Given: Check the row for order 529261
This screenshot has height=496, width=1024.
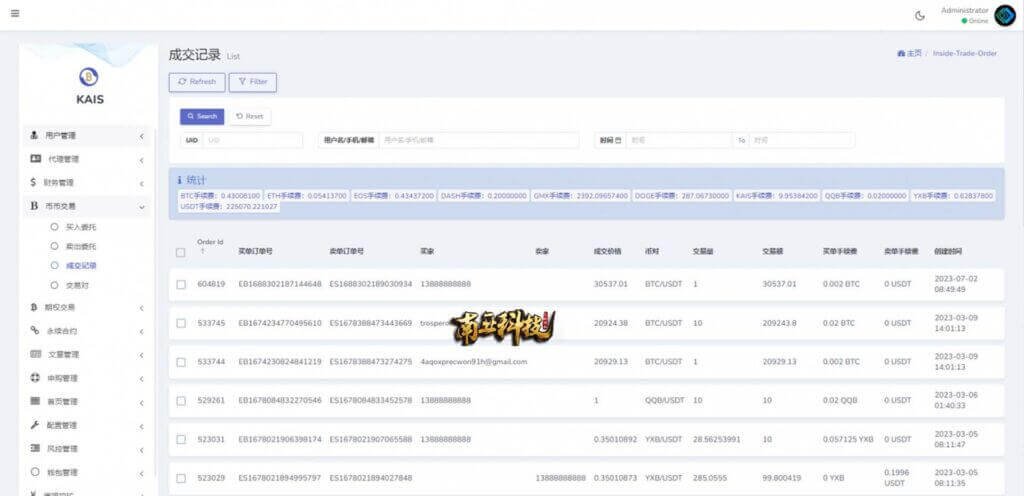Looking at the screenshot, I should pyautogui.click(x=180, y=401).
